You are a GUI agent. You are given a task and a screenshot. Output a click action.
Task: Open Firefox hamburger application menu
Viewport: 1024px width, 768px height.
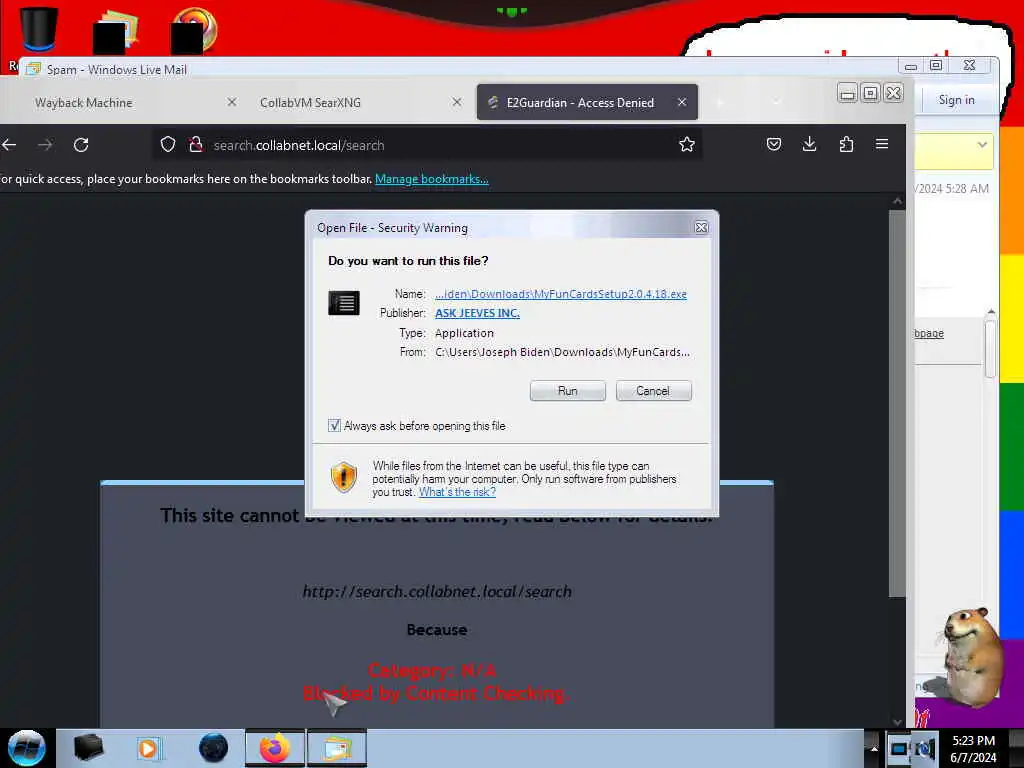[x=882, y=144]
